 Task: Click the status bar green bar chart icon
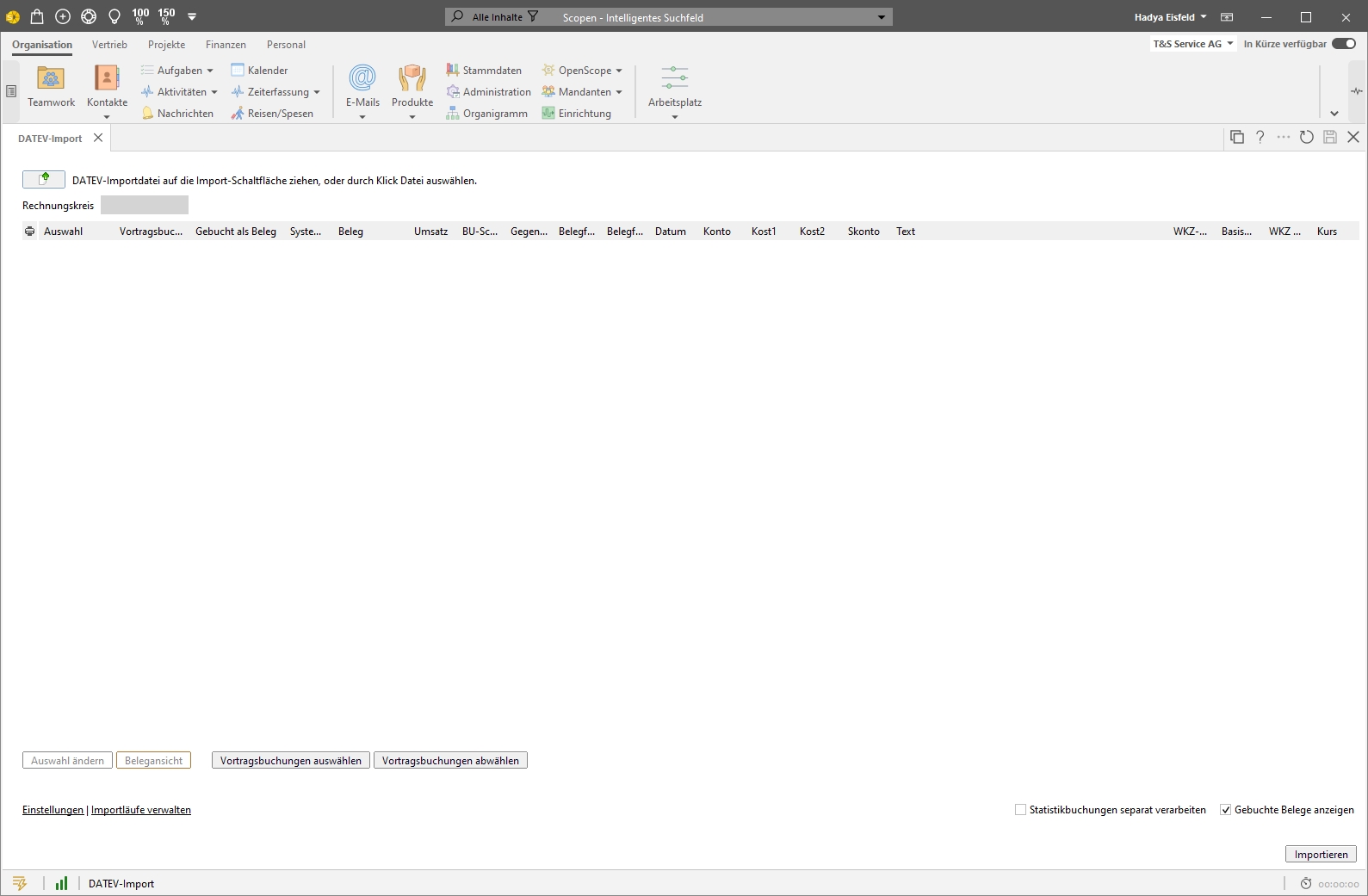[61, 883]
